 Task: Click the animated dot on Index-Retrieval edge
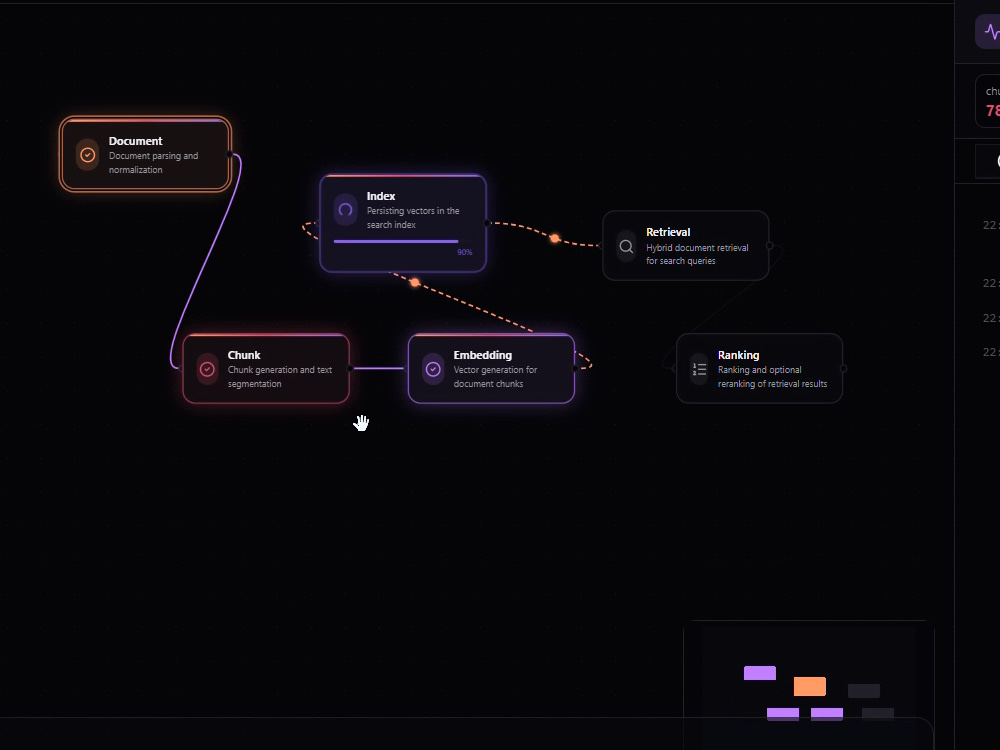tap(555, 239)
